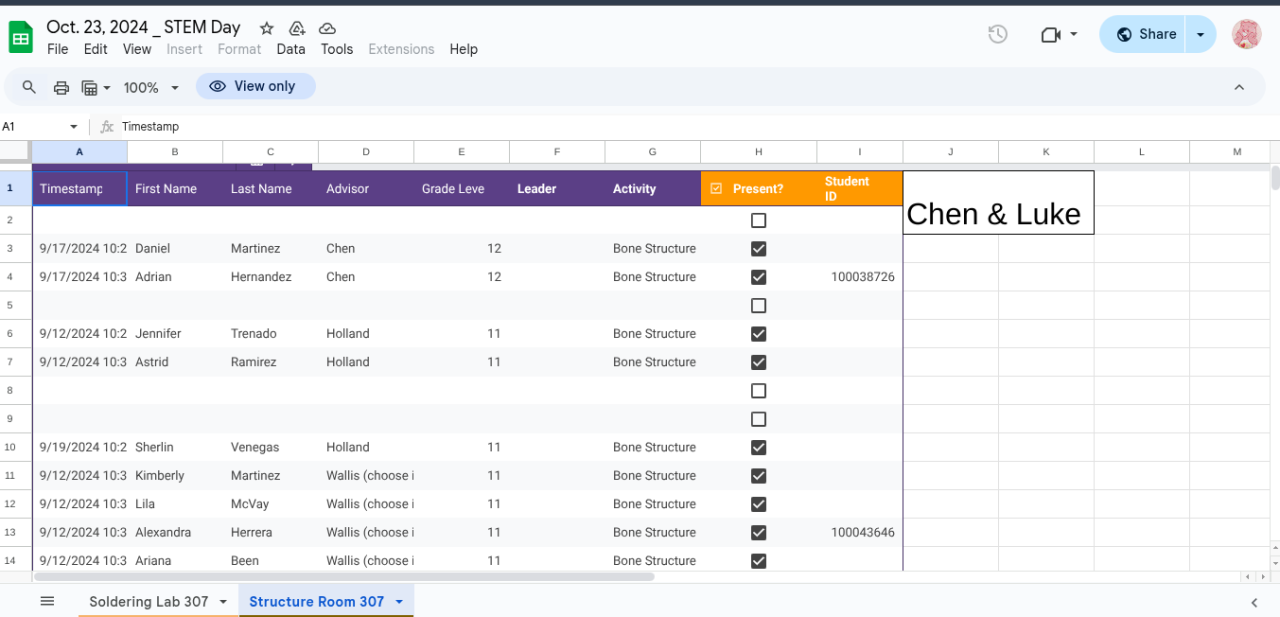Open the Help menu
Viewport: 1280px width, 617px height.
[463, 49]
